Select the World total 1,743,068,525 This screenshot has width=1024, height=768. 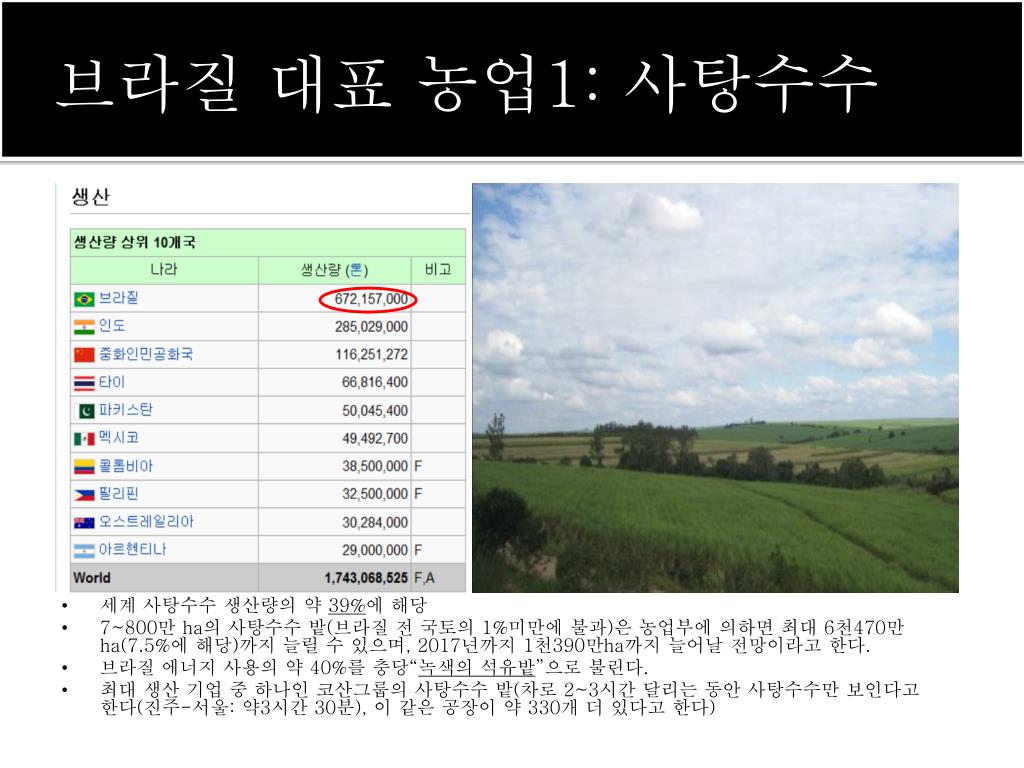(x=366, y=578)
